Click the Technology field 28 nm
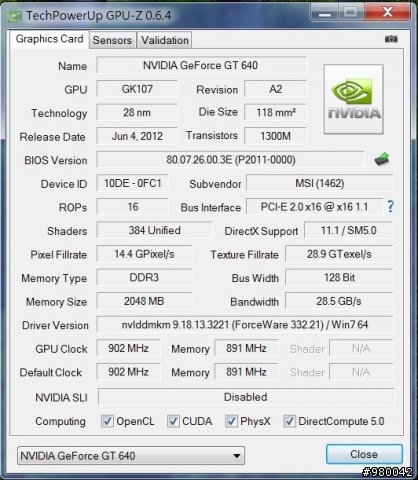 [137, 112]
